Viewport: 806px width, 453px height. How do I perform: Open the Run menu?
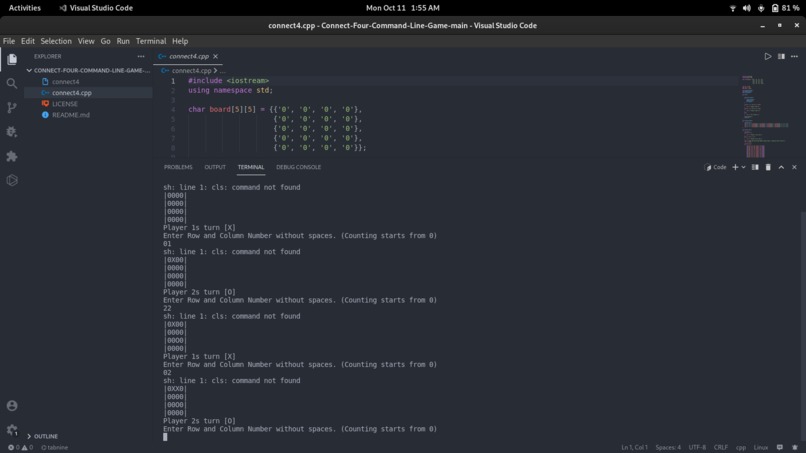(123, 41)
